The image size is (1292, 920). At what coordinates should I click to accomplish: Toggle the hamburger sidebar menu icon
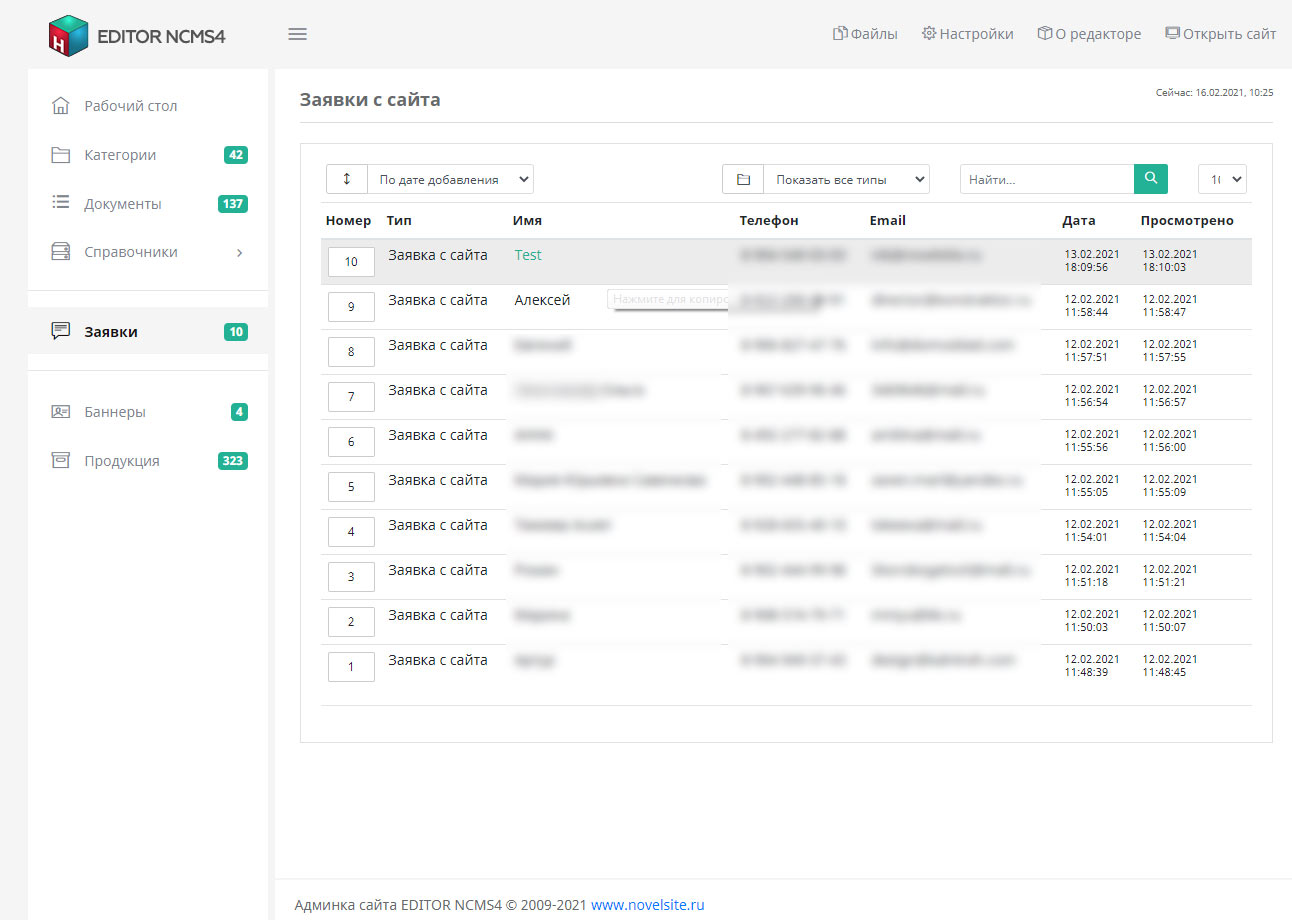[x=297, y=34]
